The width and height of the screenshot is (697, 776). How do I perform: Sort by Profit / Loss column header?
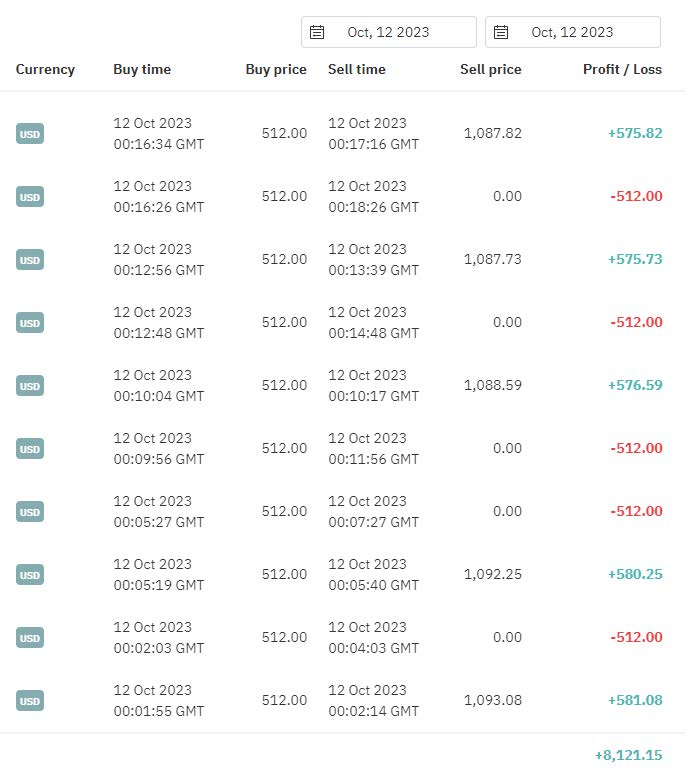tap(622, 69)
